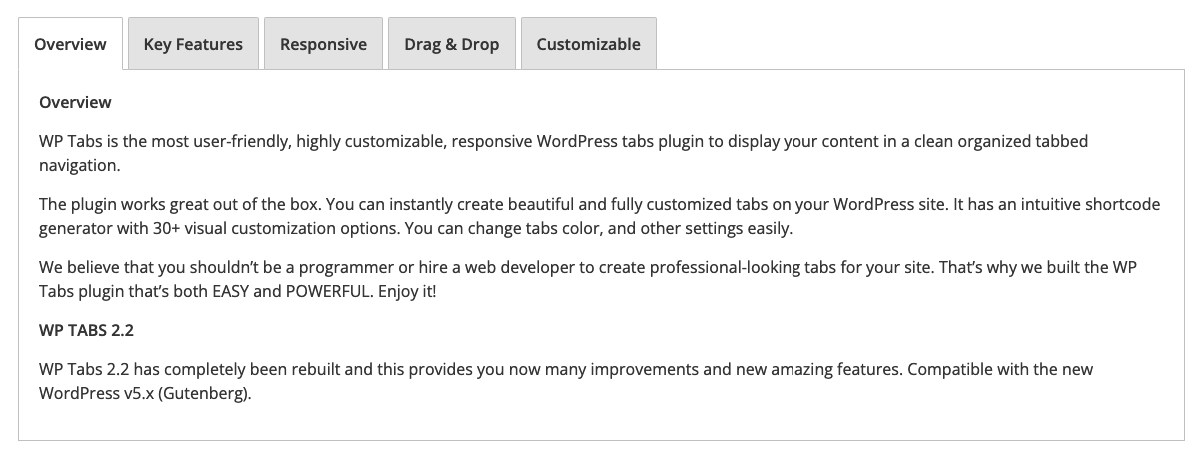Image resolution: width=1203 pixels, height=458 pixels.
Task: Click the word "navigation." ending the first paragraph
Action: click(79, 165)
